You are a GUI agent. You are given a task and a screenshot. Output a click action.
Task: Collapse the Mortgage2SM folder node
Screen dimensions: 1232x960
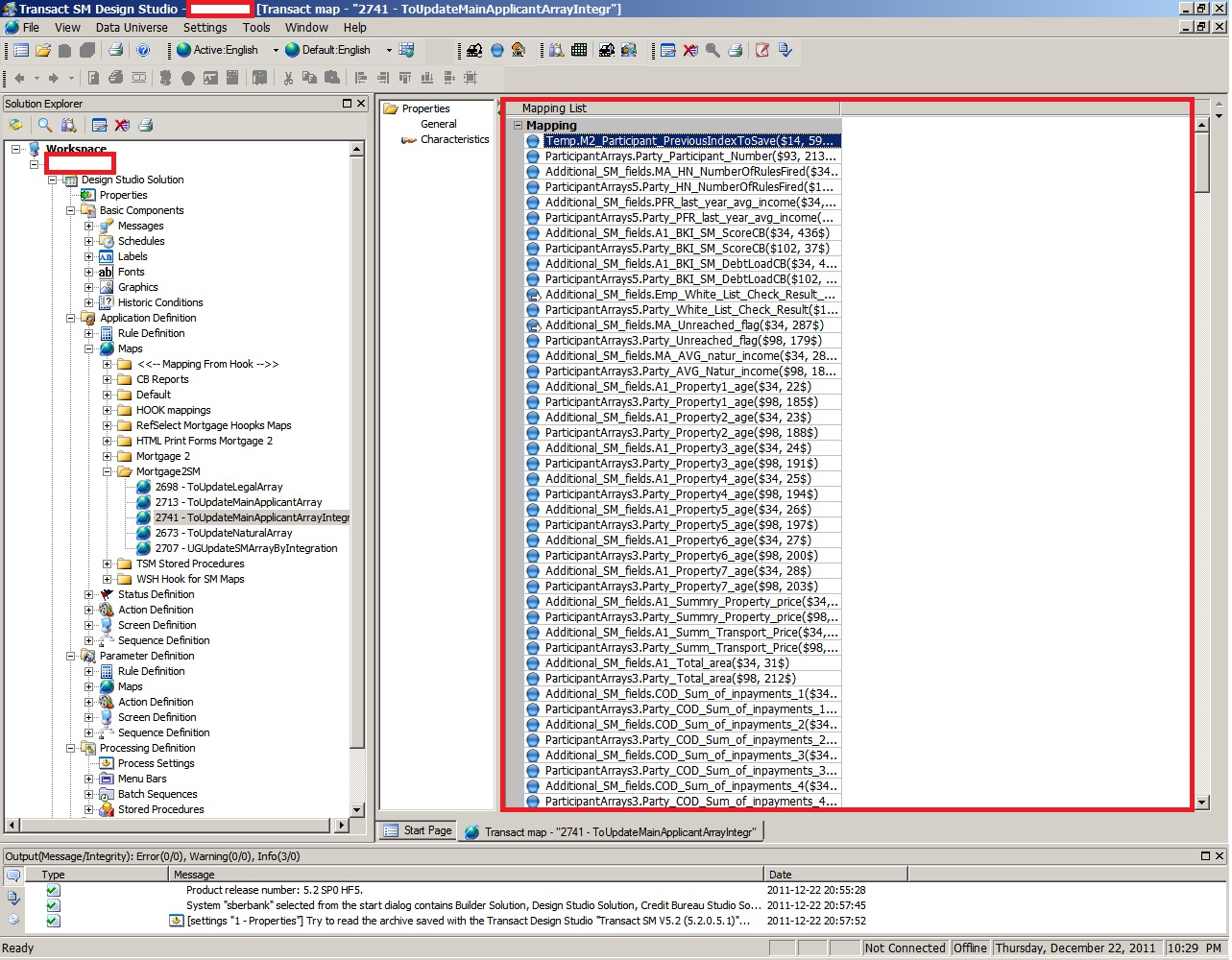108,471
